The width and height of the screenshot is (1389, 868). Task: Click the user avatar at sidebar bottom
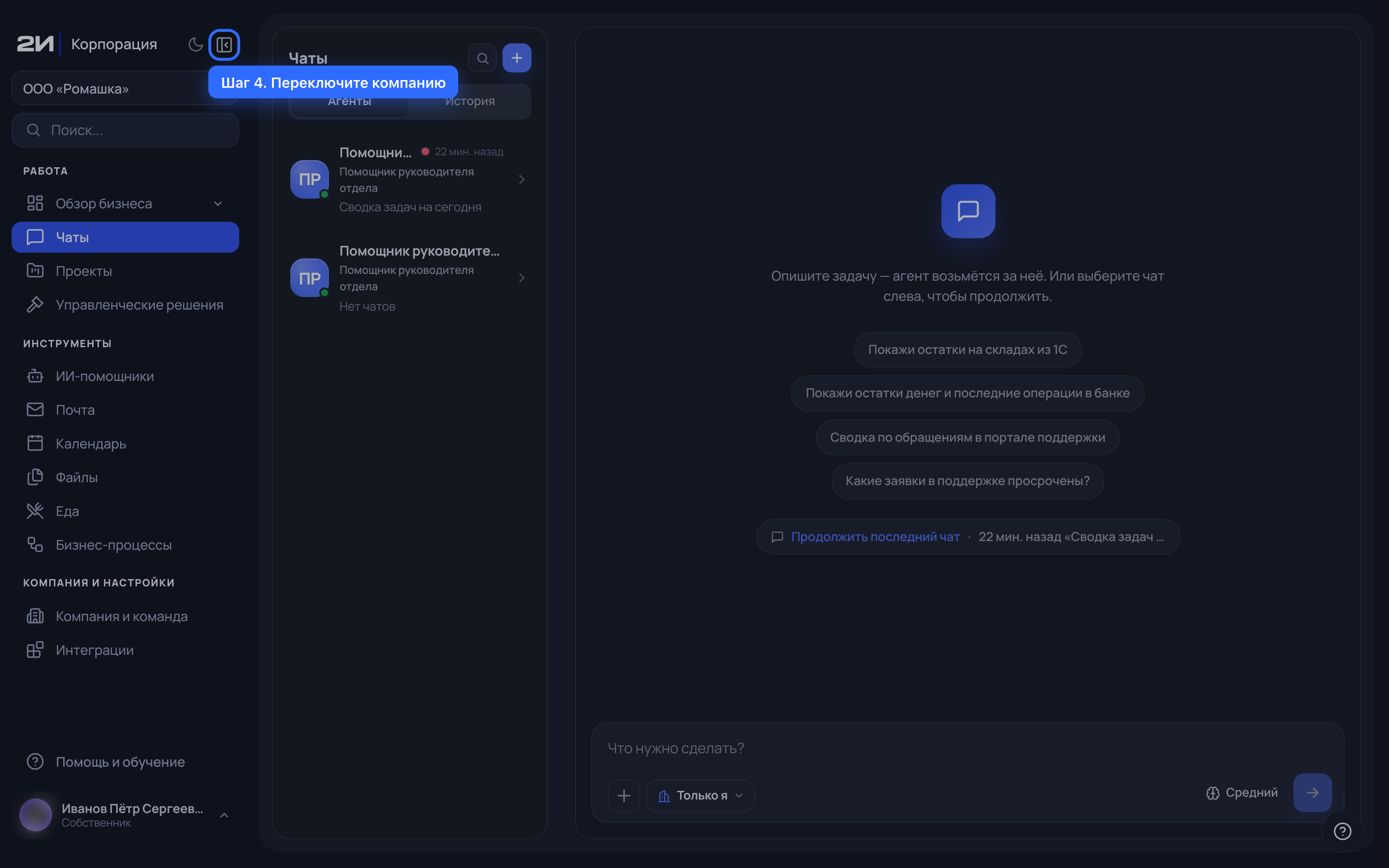[36, 815]
